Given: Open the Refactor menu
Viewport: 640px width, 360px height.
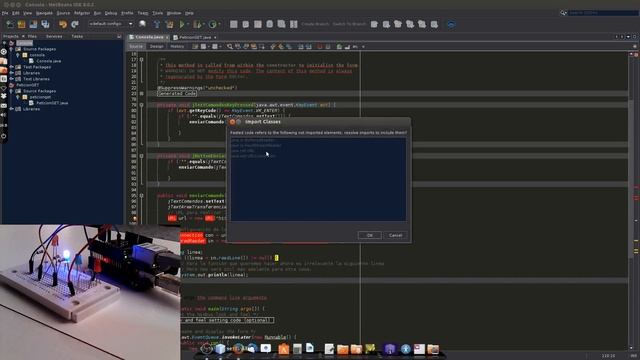Looking at the screenshot, I should (x=82, y=13).
